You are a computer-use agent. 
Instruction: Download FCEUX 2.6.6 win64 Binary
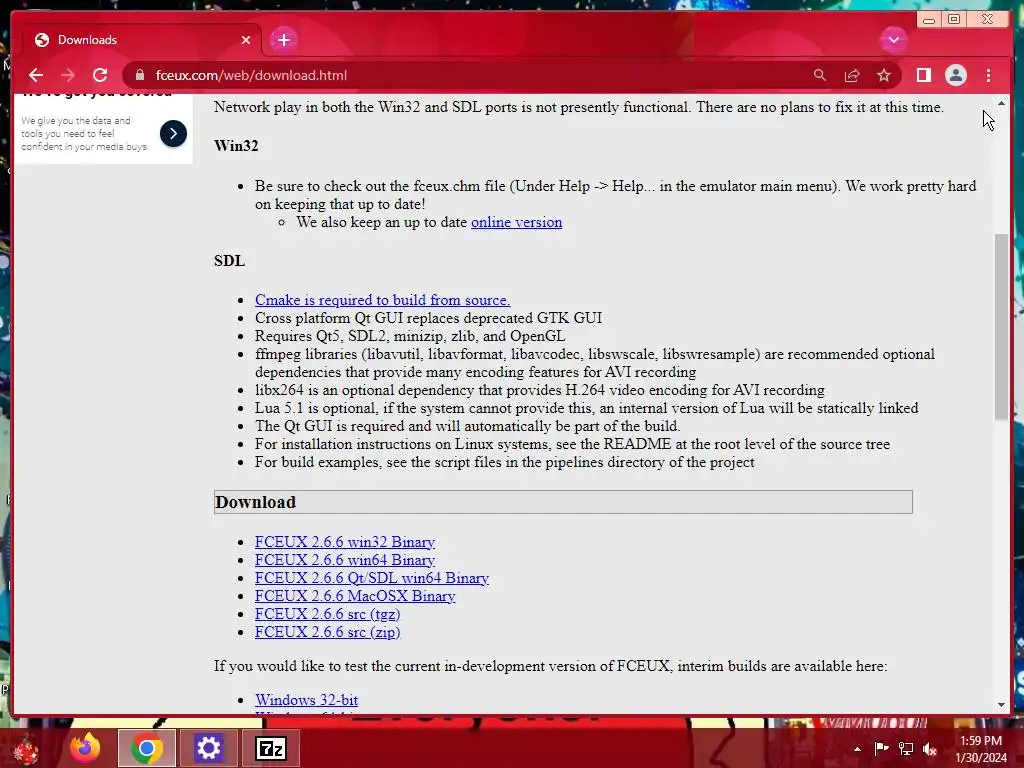tap(345, 560)
